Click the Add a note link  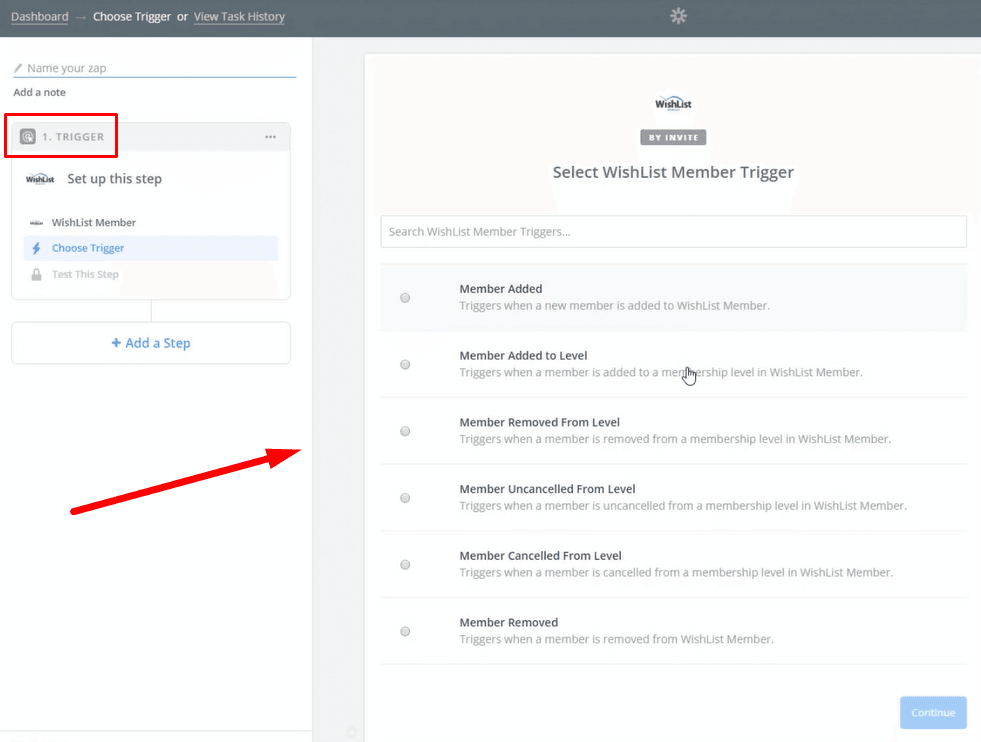(x=39, y=93)
